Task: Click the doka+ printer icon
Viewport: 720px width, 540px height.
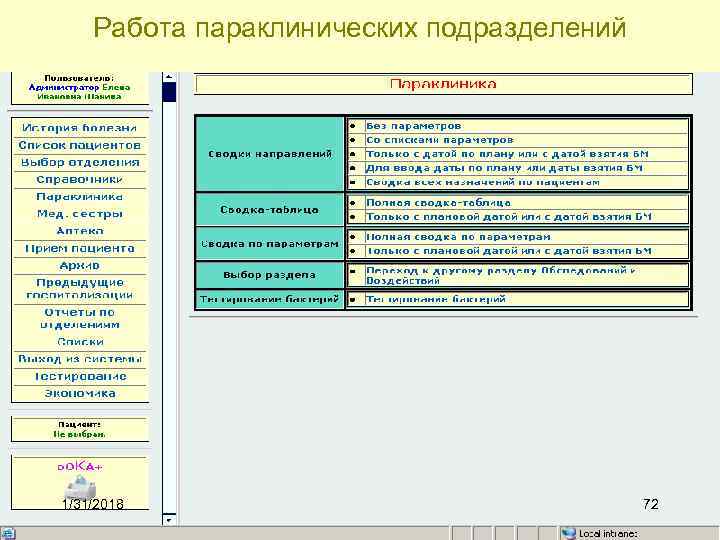Action: (80, 487)
